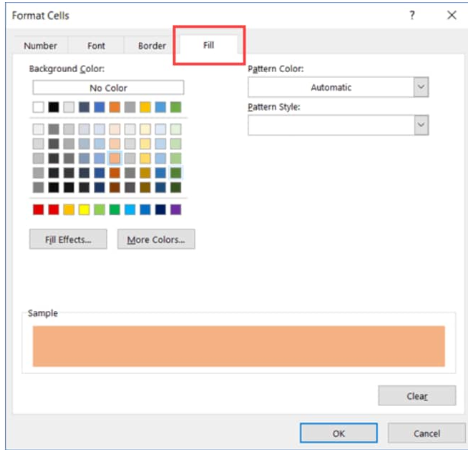This screenshot has height=452, width=471.
Task: Pick the black swatch in top row
Action: click(54, 107)
